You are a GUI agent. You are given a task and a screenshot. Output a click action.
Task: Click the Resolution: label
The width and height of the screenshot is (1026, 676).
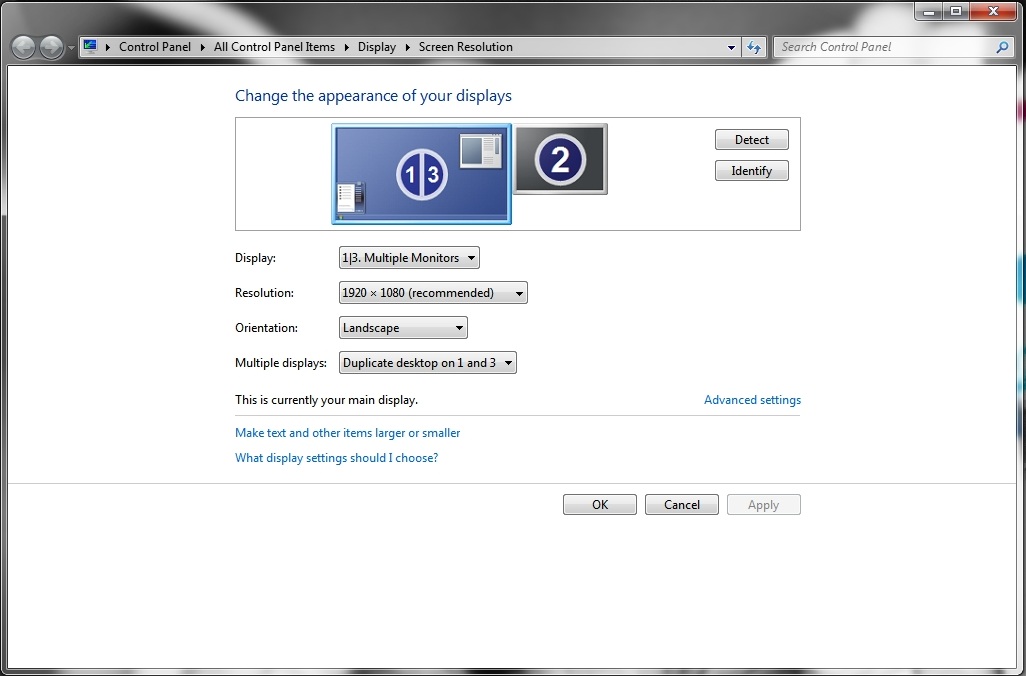264,293
